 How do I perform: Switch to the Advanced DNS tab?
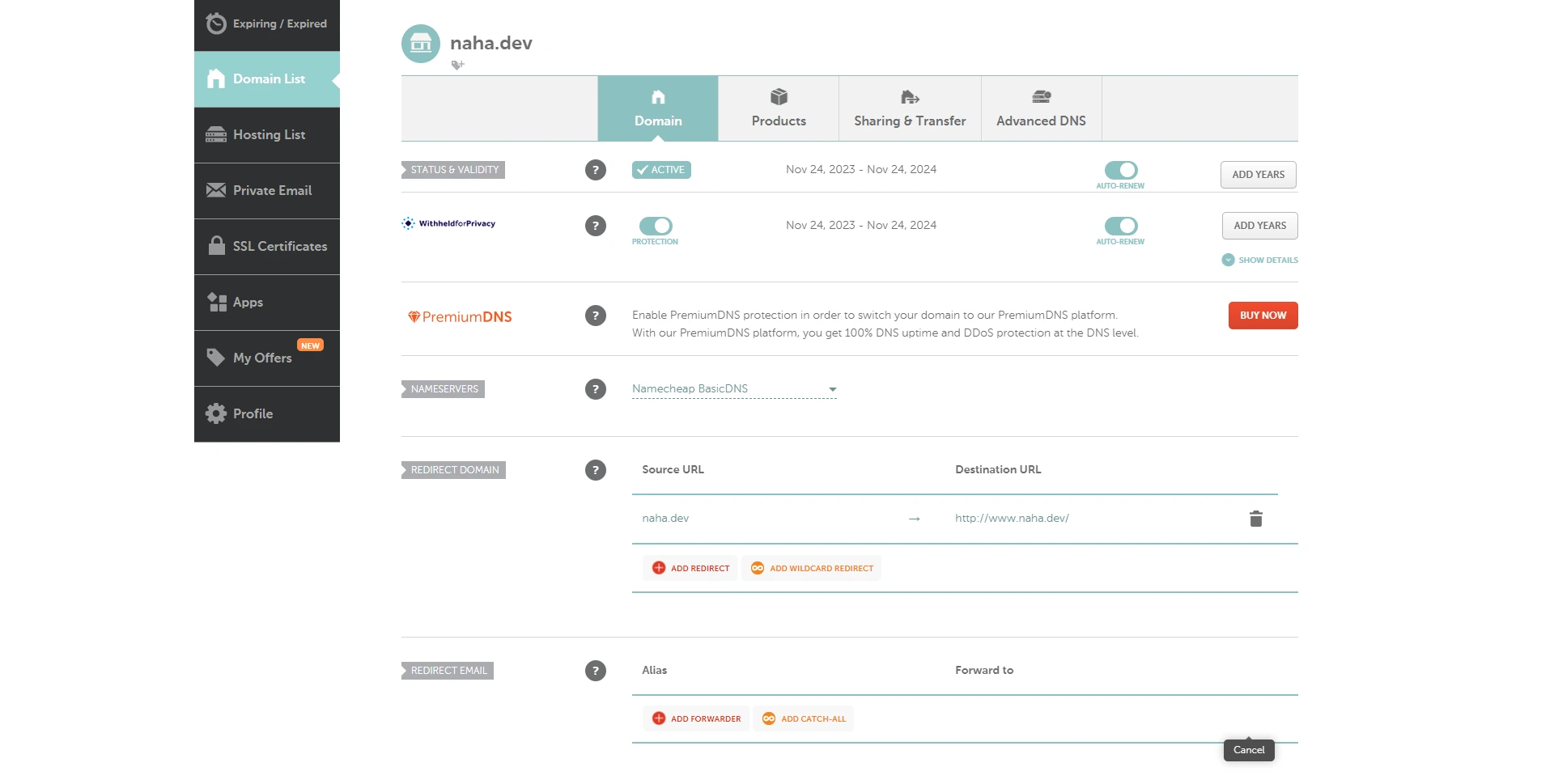tap(1041, 109)
